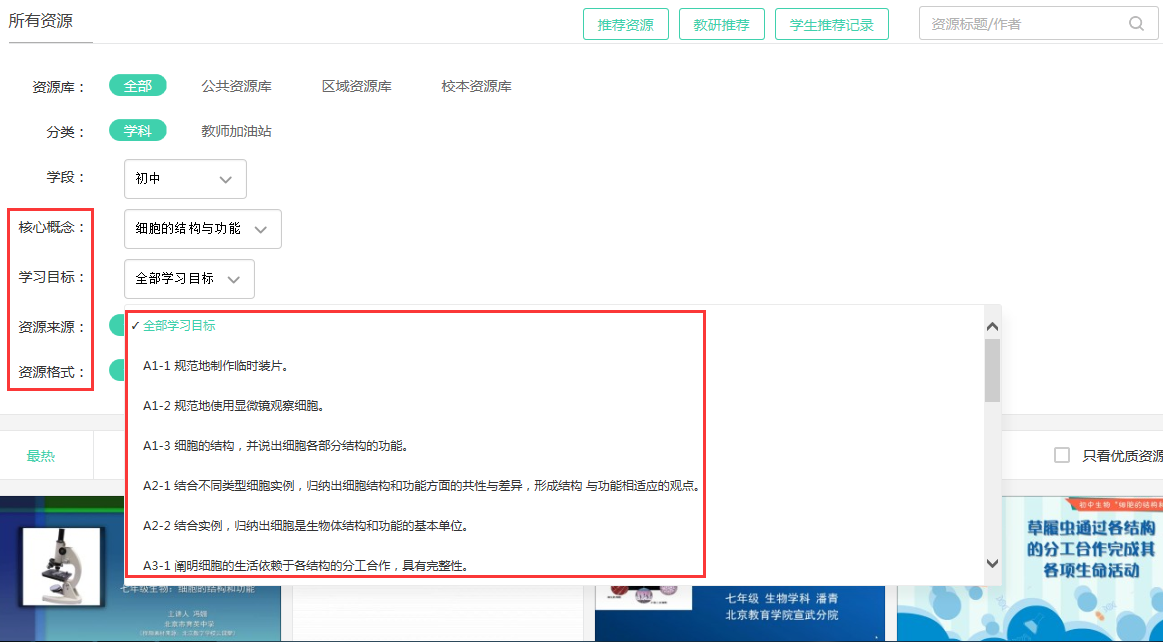The height and width of the screenshot is (642, 1163).
Task: Open 教研推荐 button
Action: pyautogui.click(x=721, y=25)
